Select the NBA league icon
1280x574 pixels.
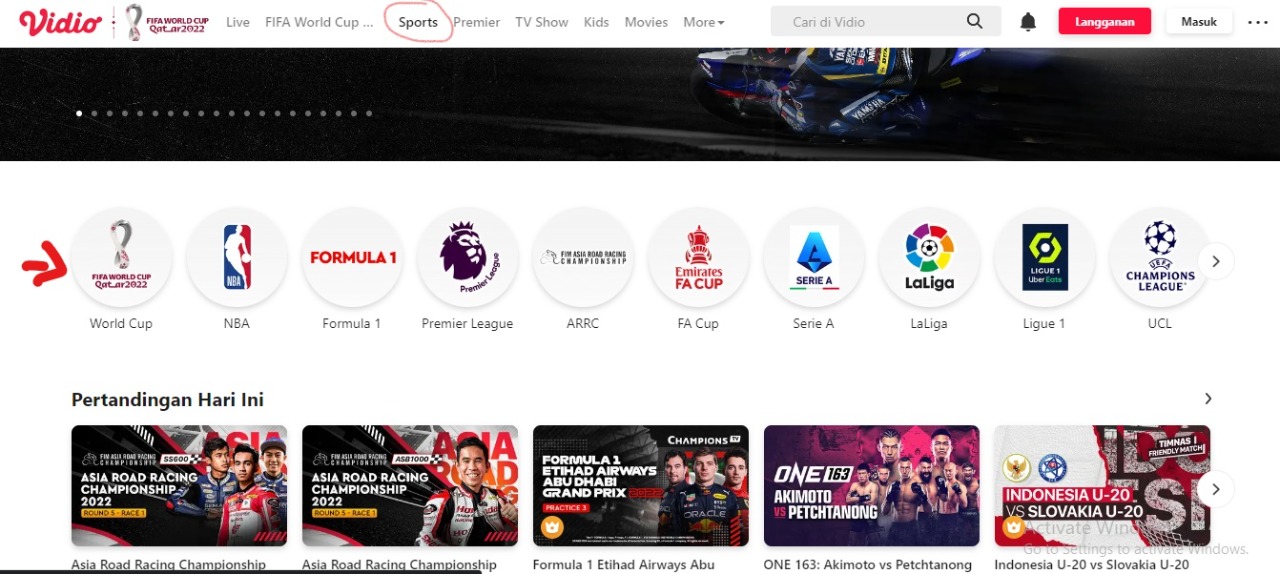click(x=237, y=257)
